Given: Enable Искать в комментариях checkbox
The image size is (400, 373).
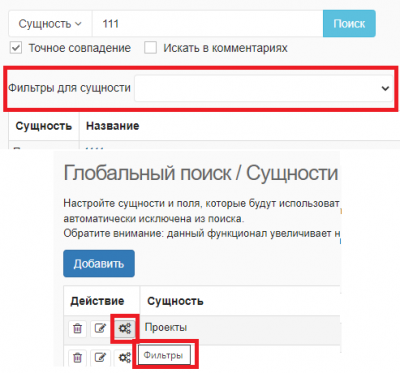Looking at the screenshot, I should click(x=150, y=48).
